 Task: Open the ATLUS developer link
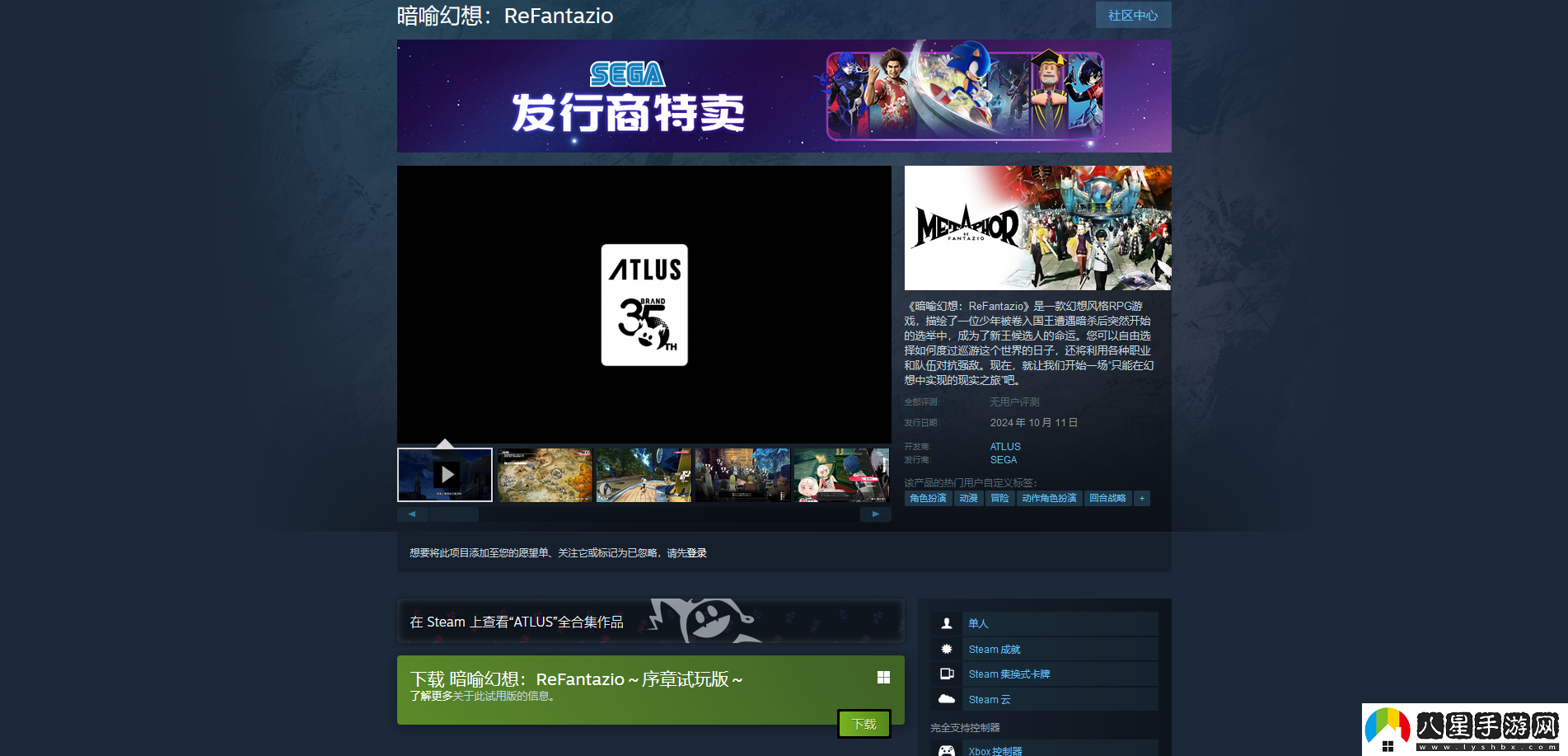coord(1005,447)
